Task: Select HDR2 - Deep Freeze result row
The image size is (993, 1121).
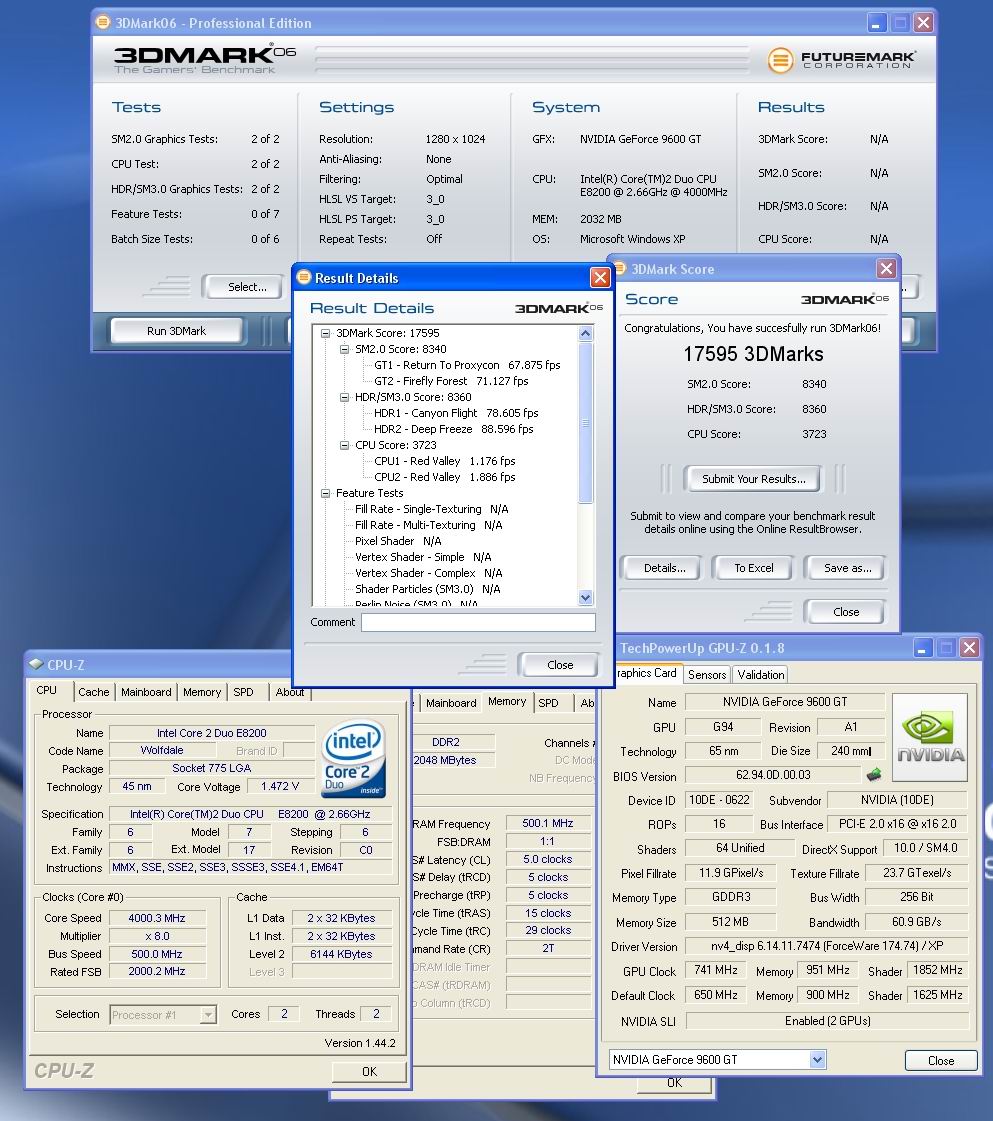Action: click(453, 429)
